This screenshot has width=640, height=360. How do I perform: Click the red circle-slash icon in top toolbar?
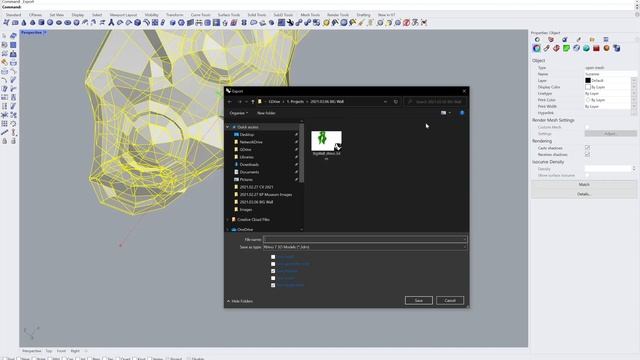point(407,23)
